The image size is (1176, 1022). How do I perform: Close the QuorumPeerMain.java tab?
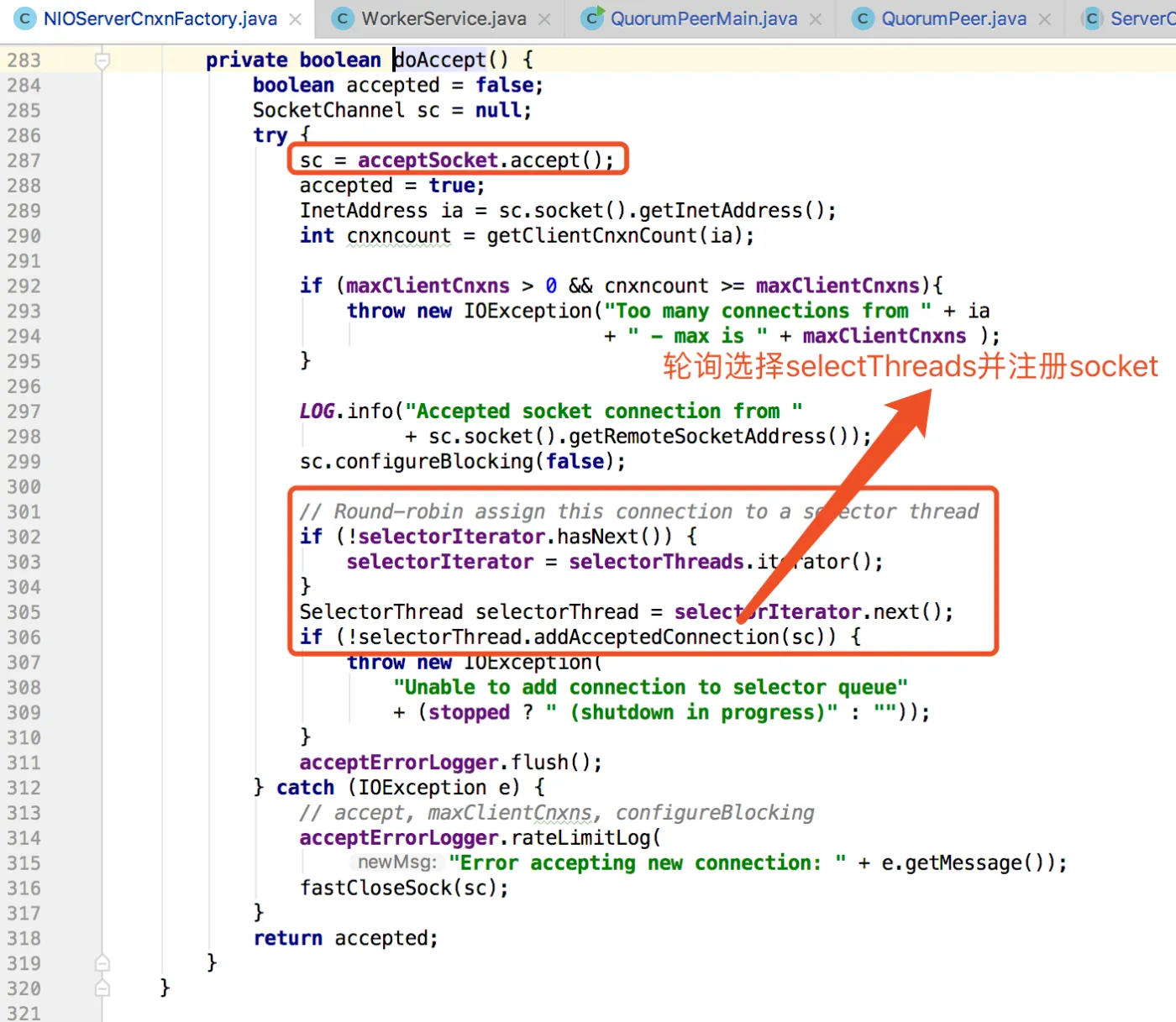coord(815,19)
